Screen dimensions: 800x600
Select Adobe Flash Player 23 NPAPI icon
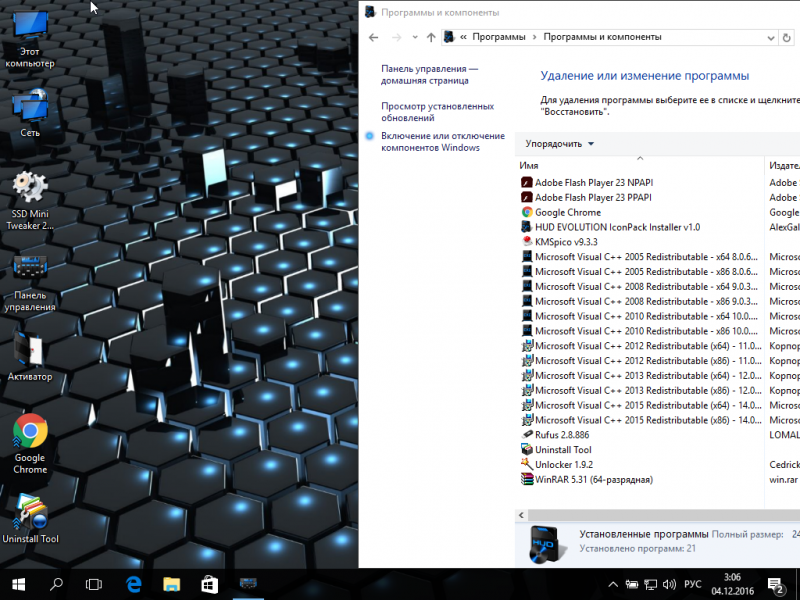[527, 183]
